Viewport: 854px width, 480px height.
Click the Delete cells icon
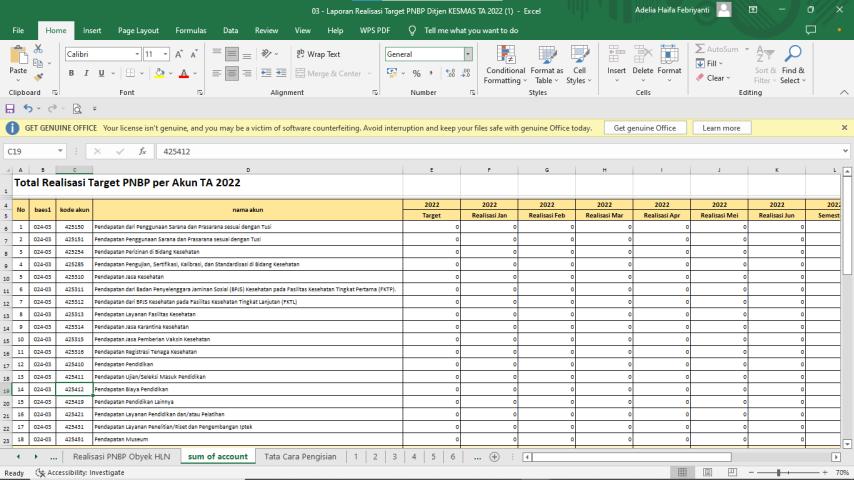(643, 56)
